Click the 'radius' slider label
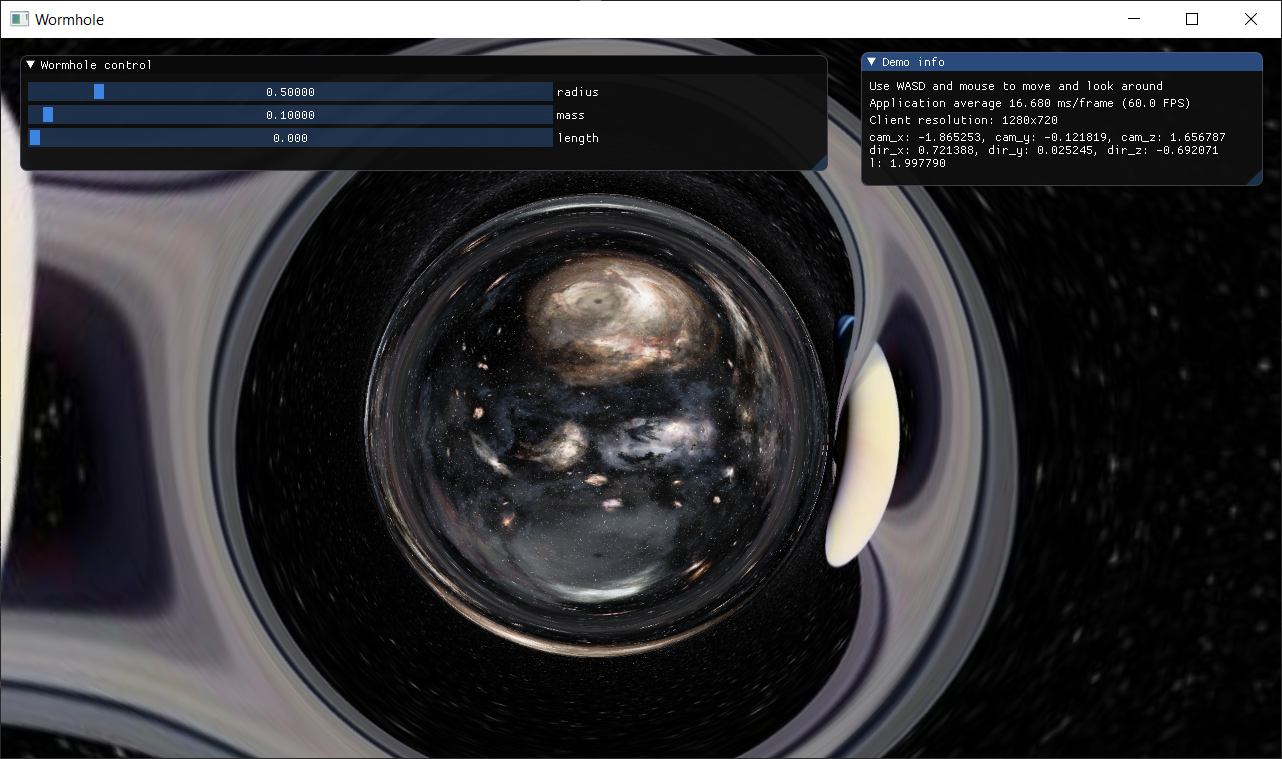 coord(578,92)
